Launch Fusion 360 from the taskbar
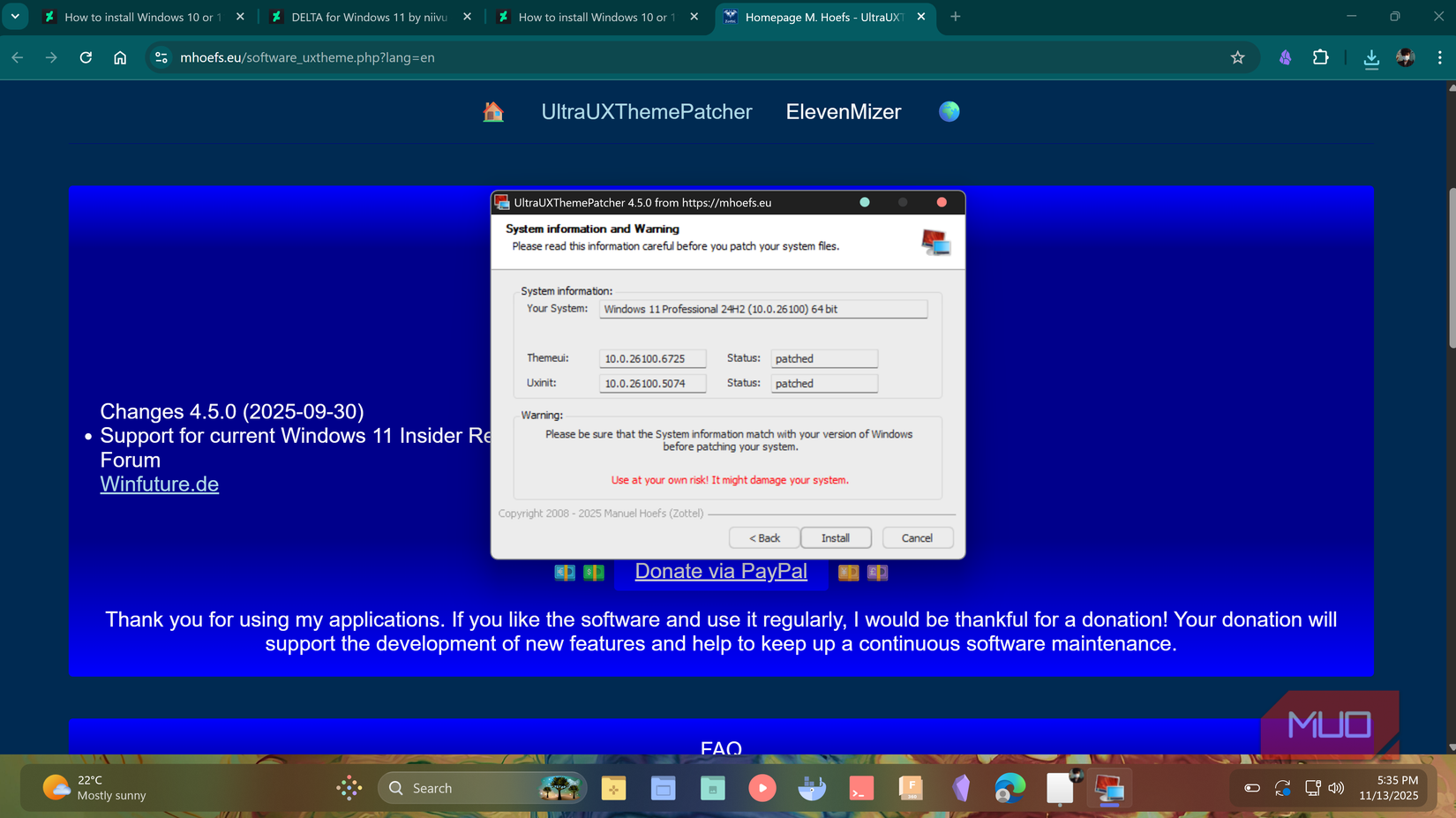 pyautogui.click(x=911, y=787)
